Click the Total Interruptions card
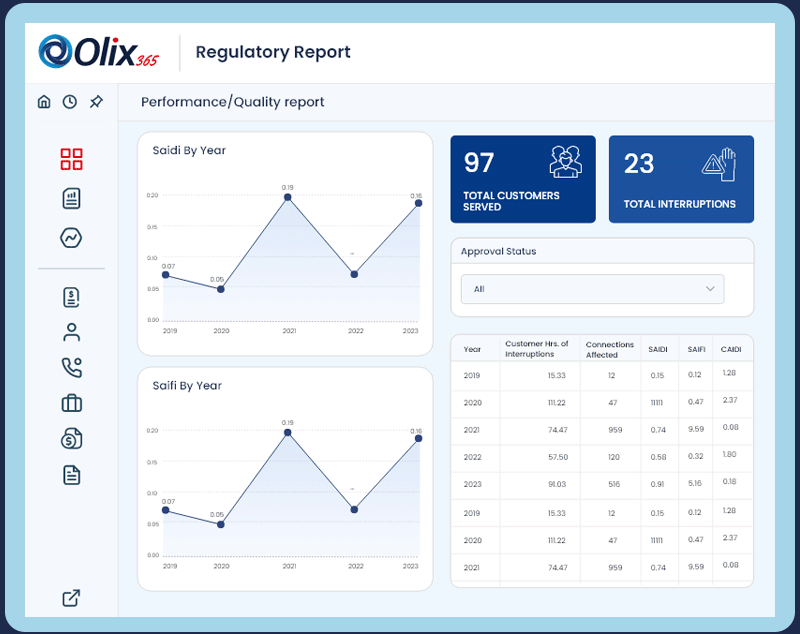The width and height of the screenshot is (800, 634). pos(681,178)
